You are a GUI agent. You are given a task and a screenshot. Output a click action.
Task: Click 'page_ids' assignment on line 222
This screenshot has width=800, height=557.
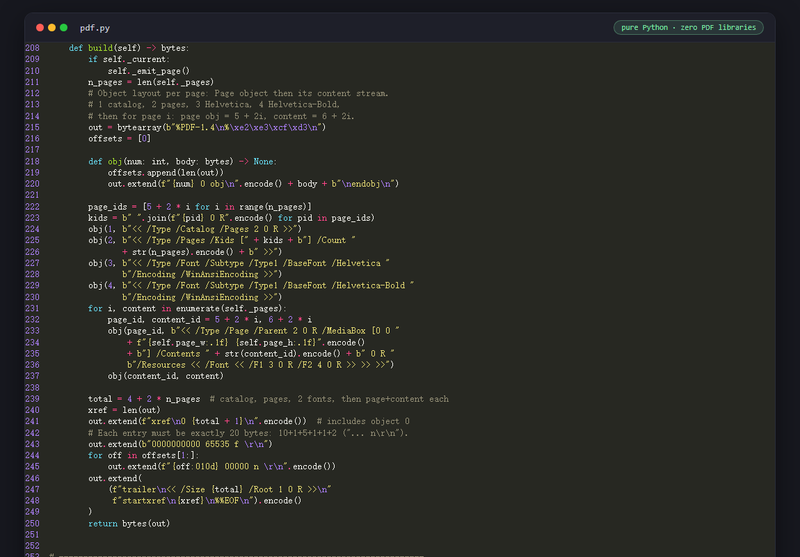107,207
